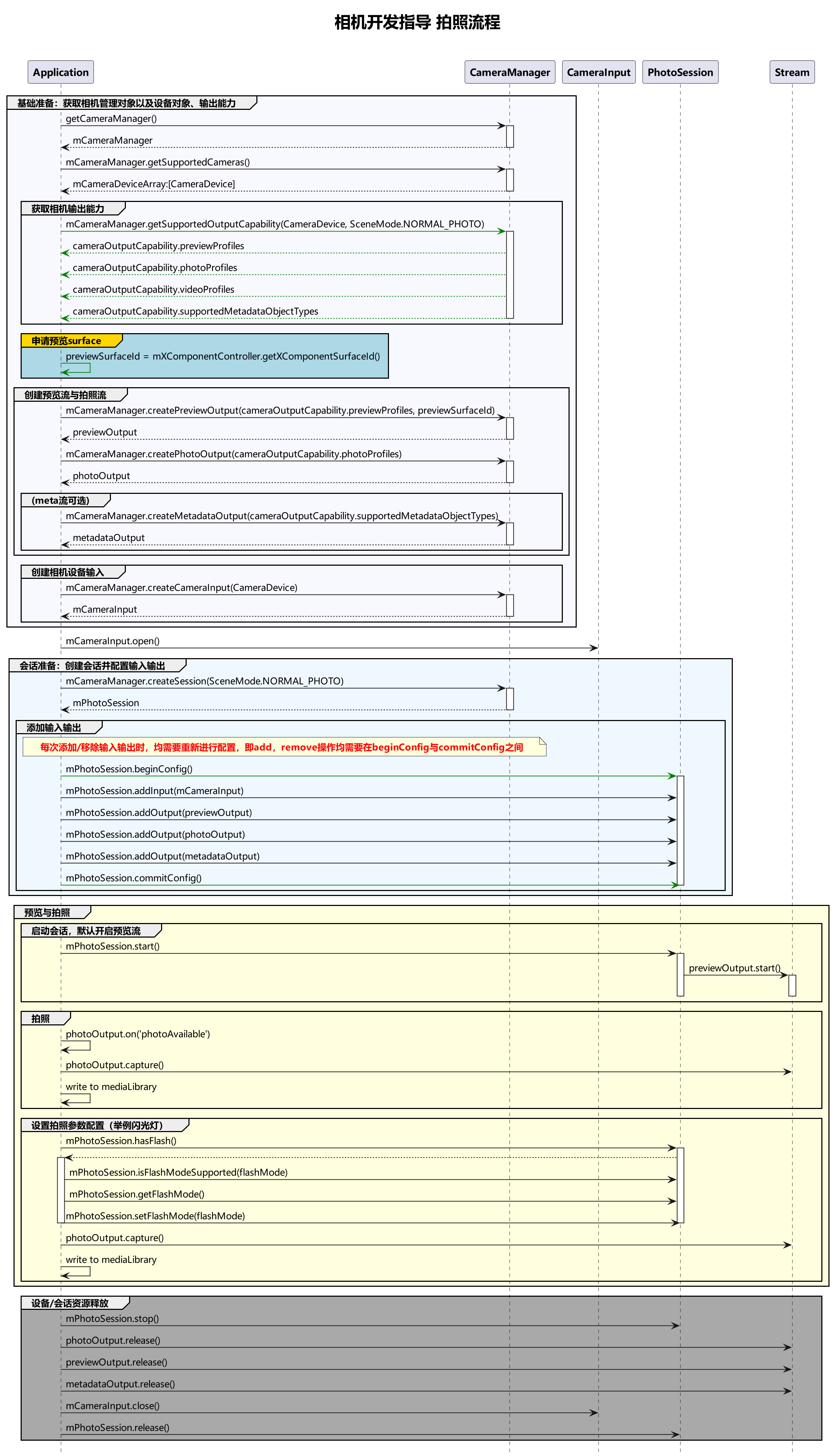The image size is (832, 1456).
Task: Click the Stream participant box
Action: click(x=791, y=73)
